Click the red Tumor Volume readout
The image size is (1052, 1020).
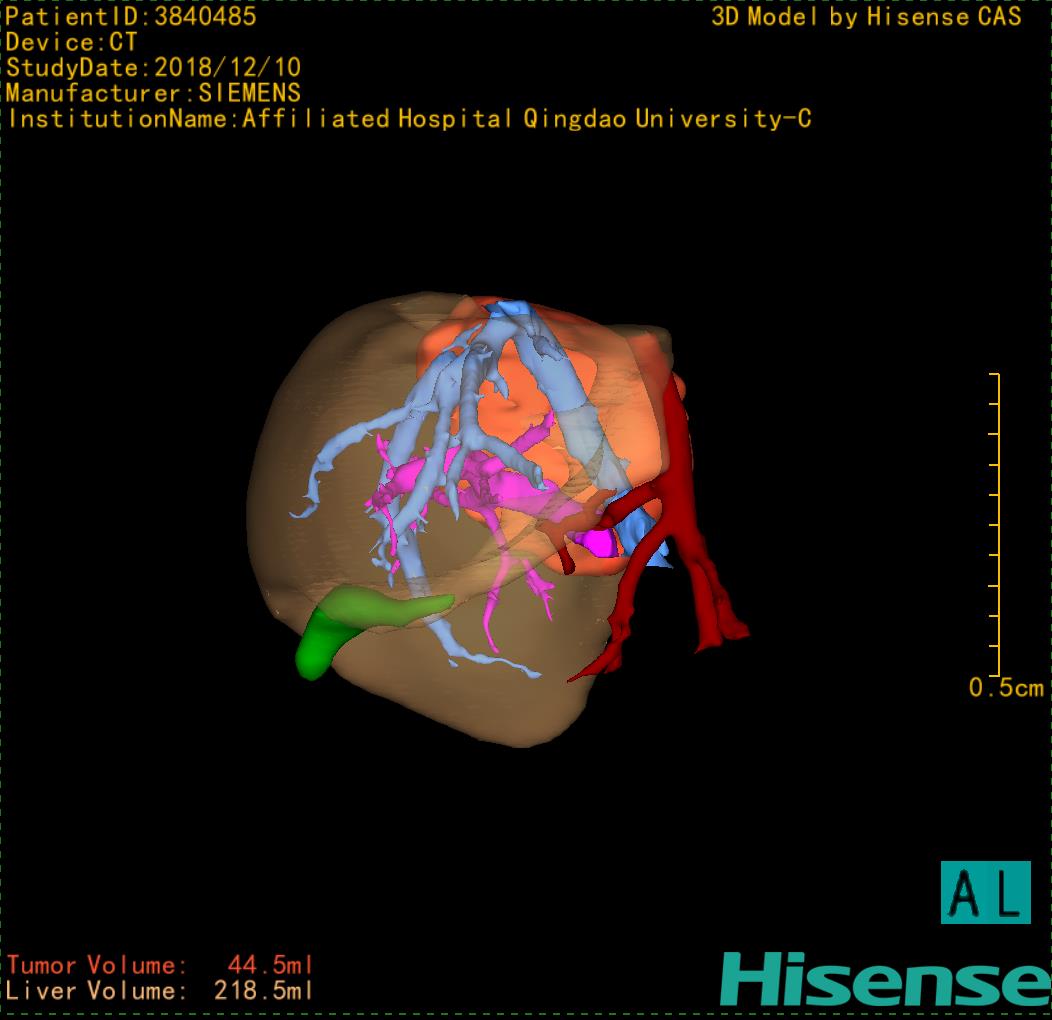(x=160, y=965)
